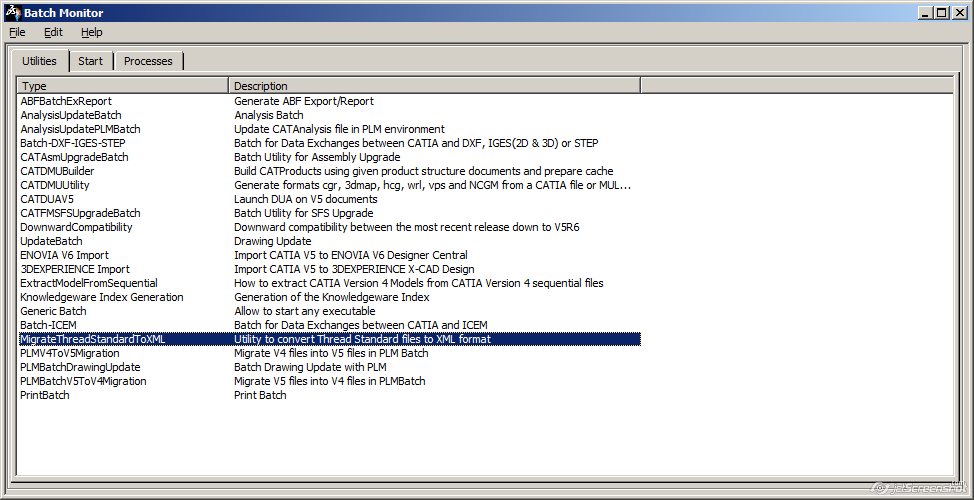The image size is (974, 500).
Task: Sort list by Description column header
Action: pos(435,86)
